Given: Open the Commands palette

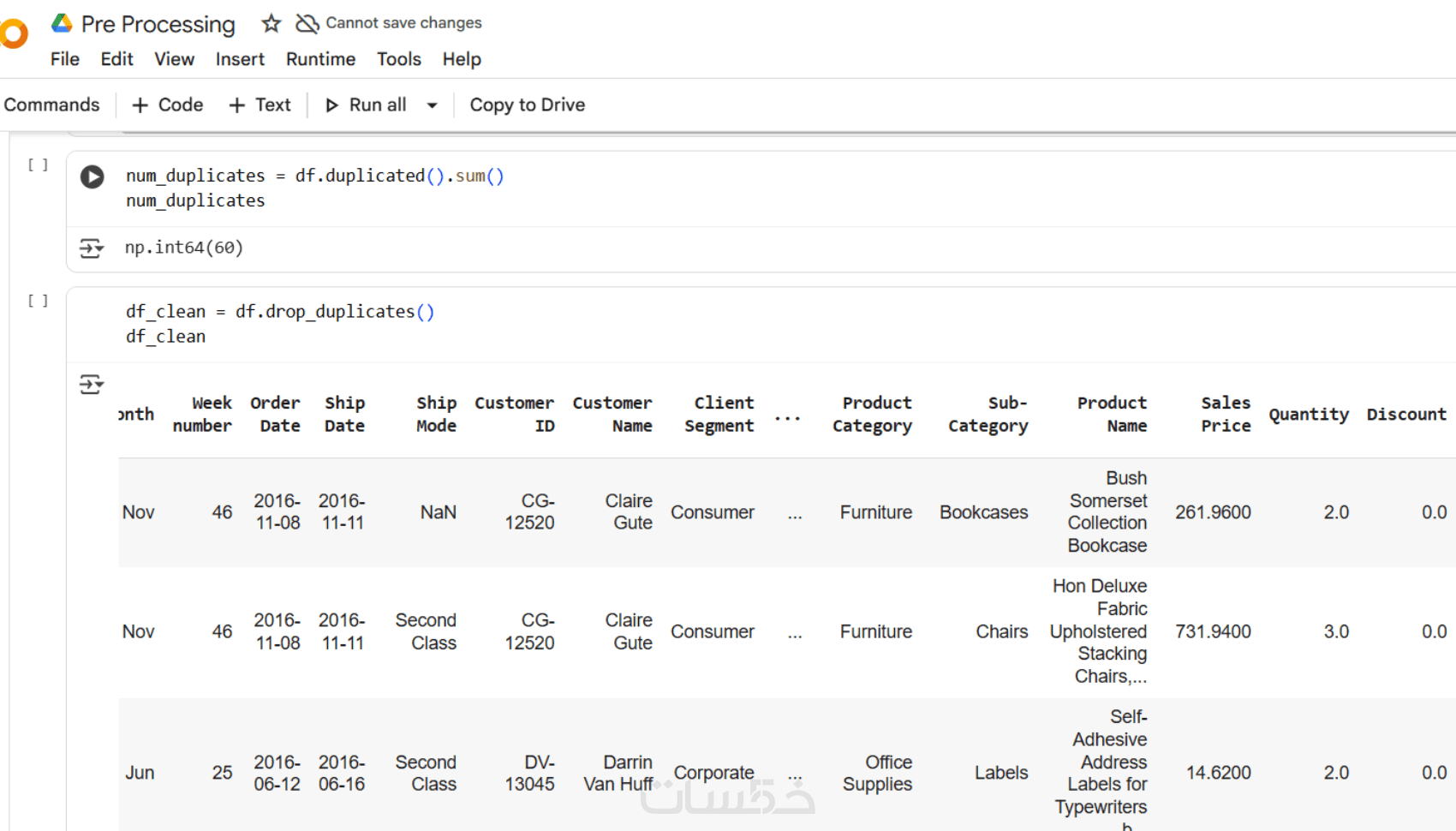Looking at the screenshot, I should click(51, 105).
